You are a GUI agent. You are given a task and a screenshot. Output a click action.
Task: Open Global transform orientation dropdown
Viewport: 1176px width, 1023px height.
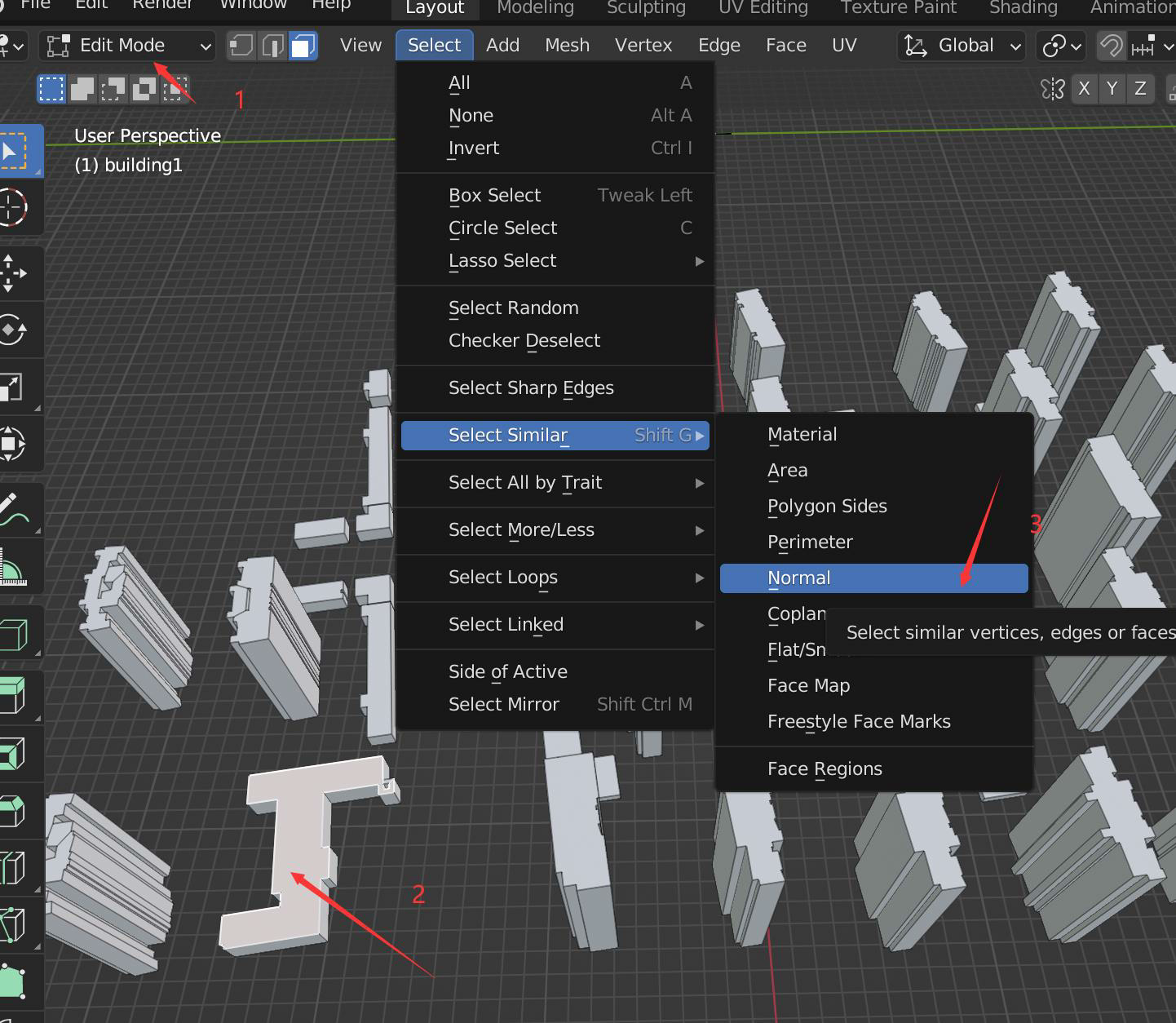(963, 46)
